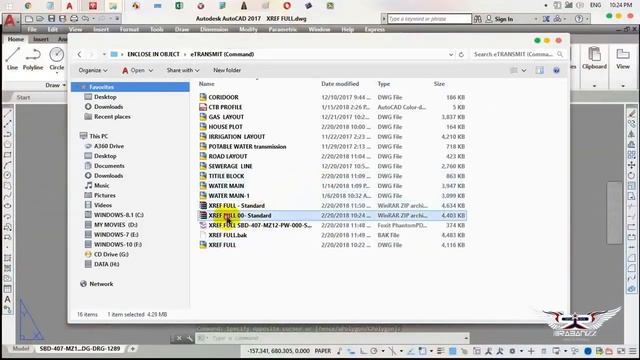Click the Save icon in quick access toolbar
This screenshot has height=360, width=640.
click(51, 19)
